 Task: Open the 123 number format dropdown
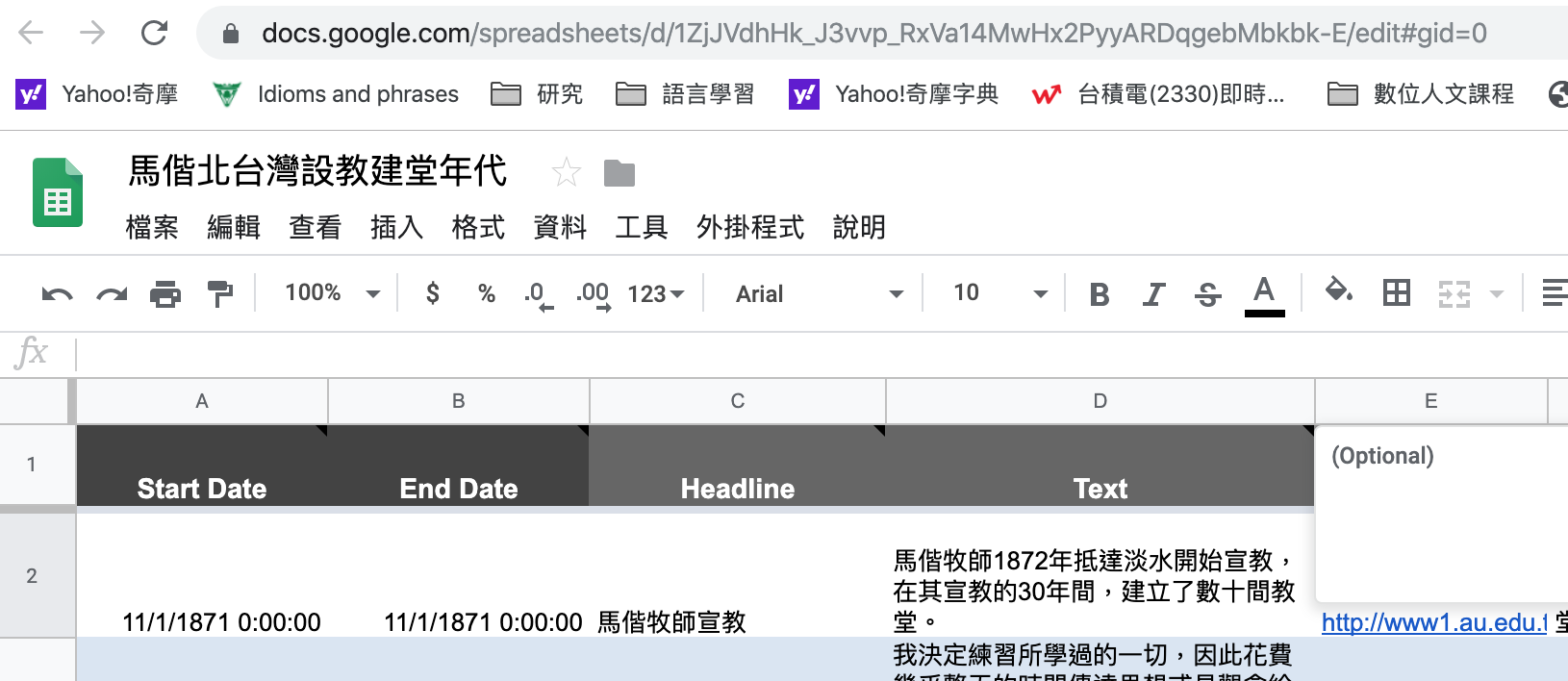point(656,293)
